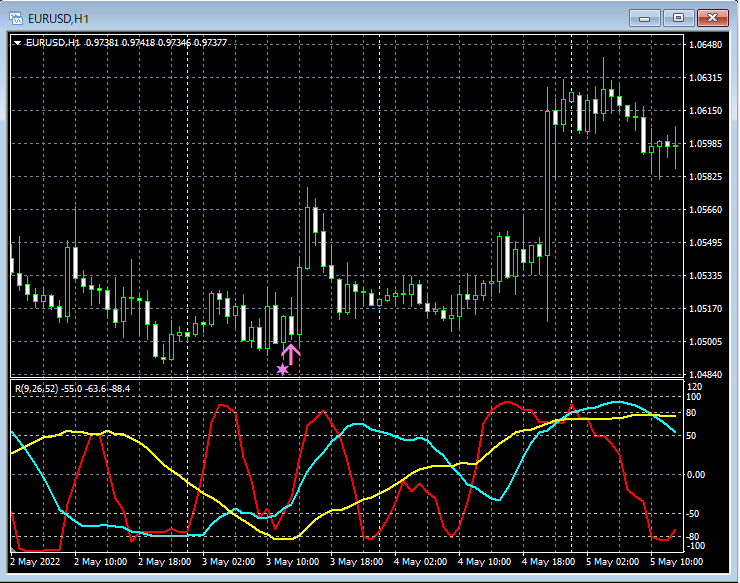This screenshot has width=740, height=583.
Task: Close the EURUSD,H1 chart window
Action: pos(712,18)
